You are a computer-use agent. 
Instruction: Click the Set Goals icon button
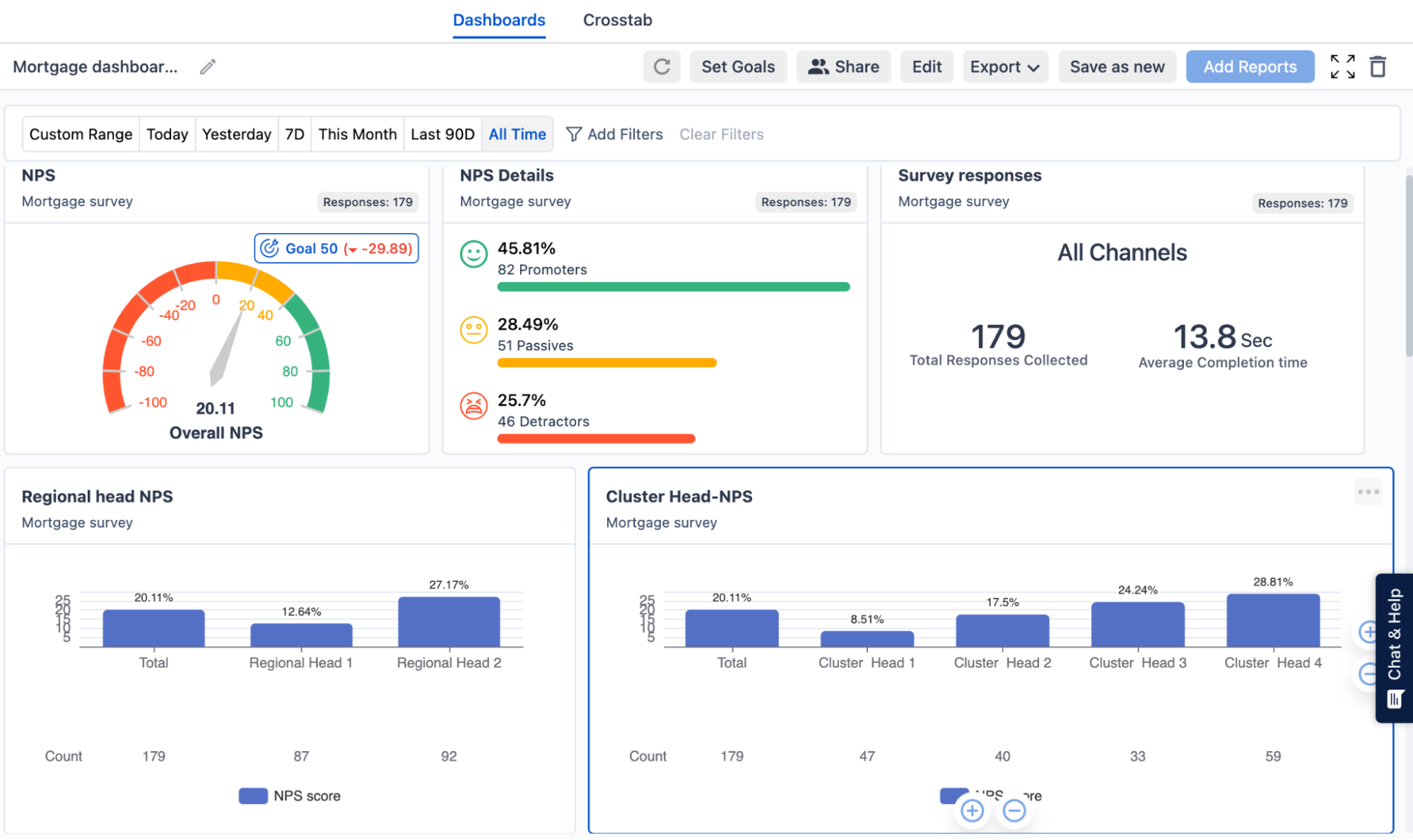pyautogui.click(x=738, y=66)
